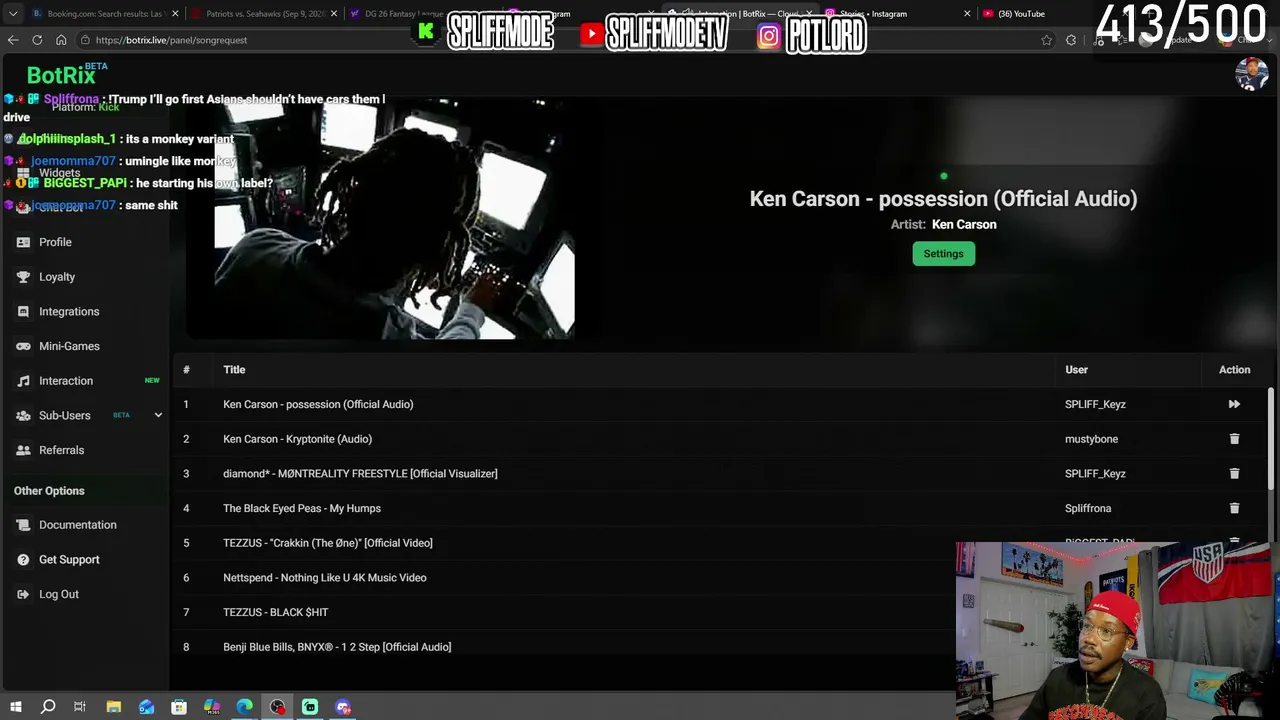Viewport: 1280px width, 720px height.
Task: Click the green Settings button
Action: [x=943, y=254]
